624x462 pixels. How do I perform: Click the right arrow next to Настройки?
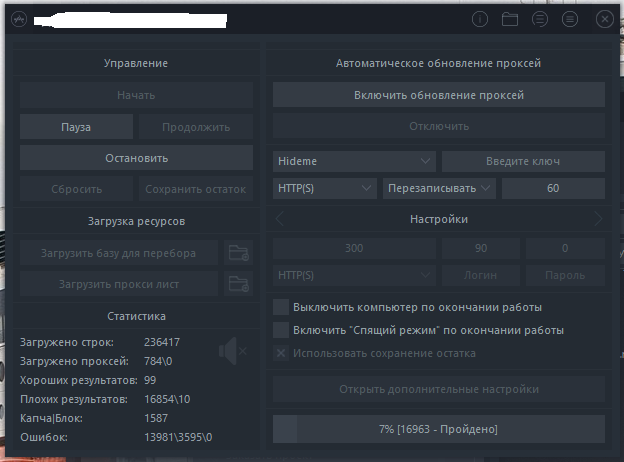pyautogui.click(x=597, y=219)
